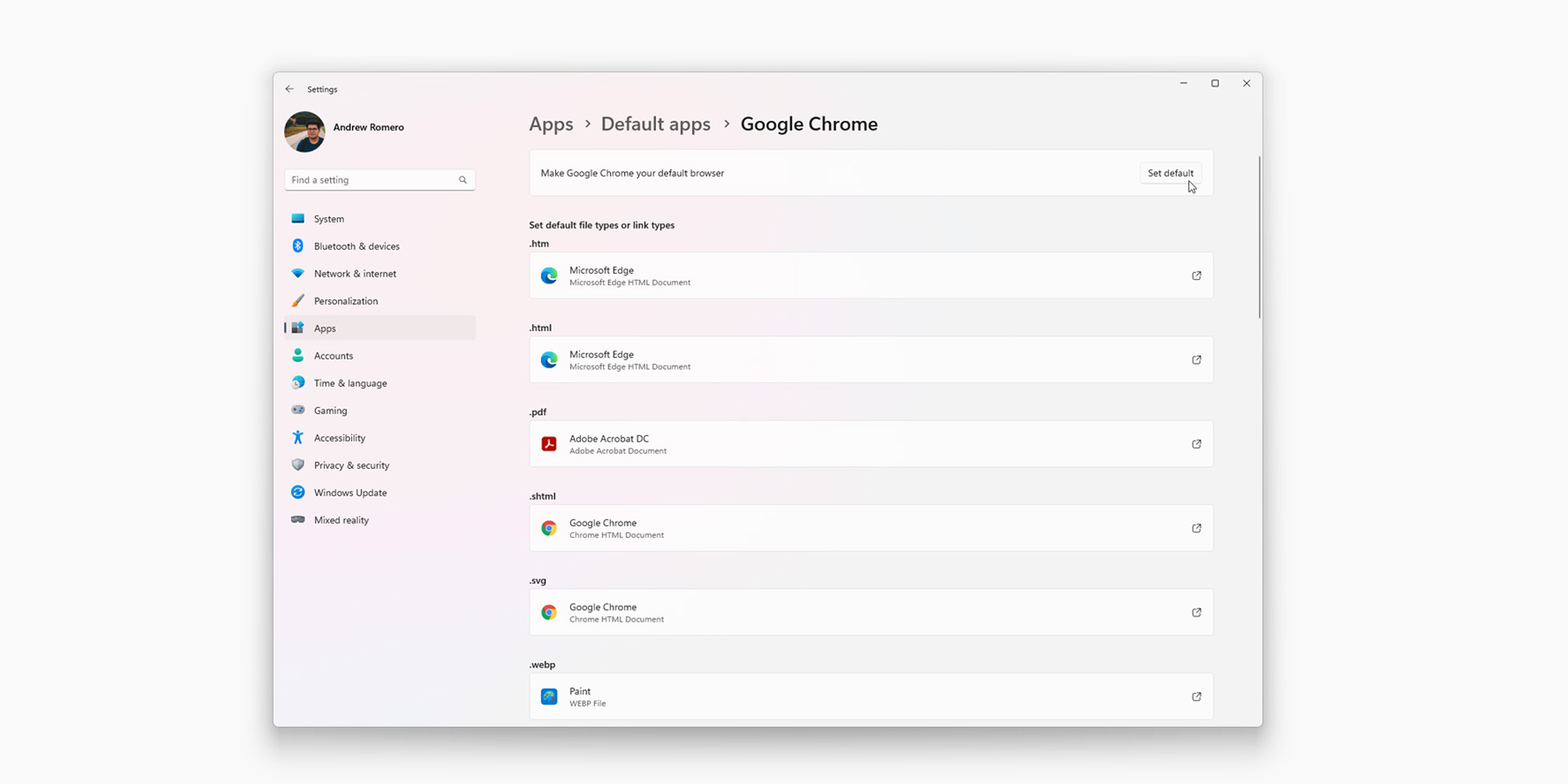Viewport: 1568px width, 784px height.
Task: Click the Set default button
Action: 1170,173
